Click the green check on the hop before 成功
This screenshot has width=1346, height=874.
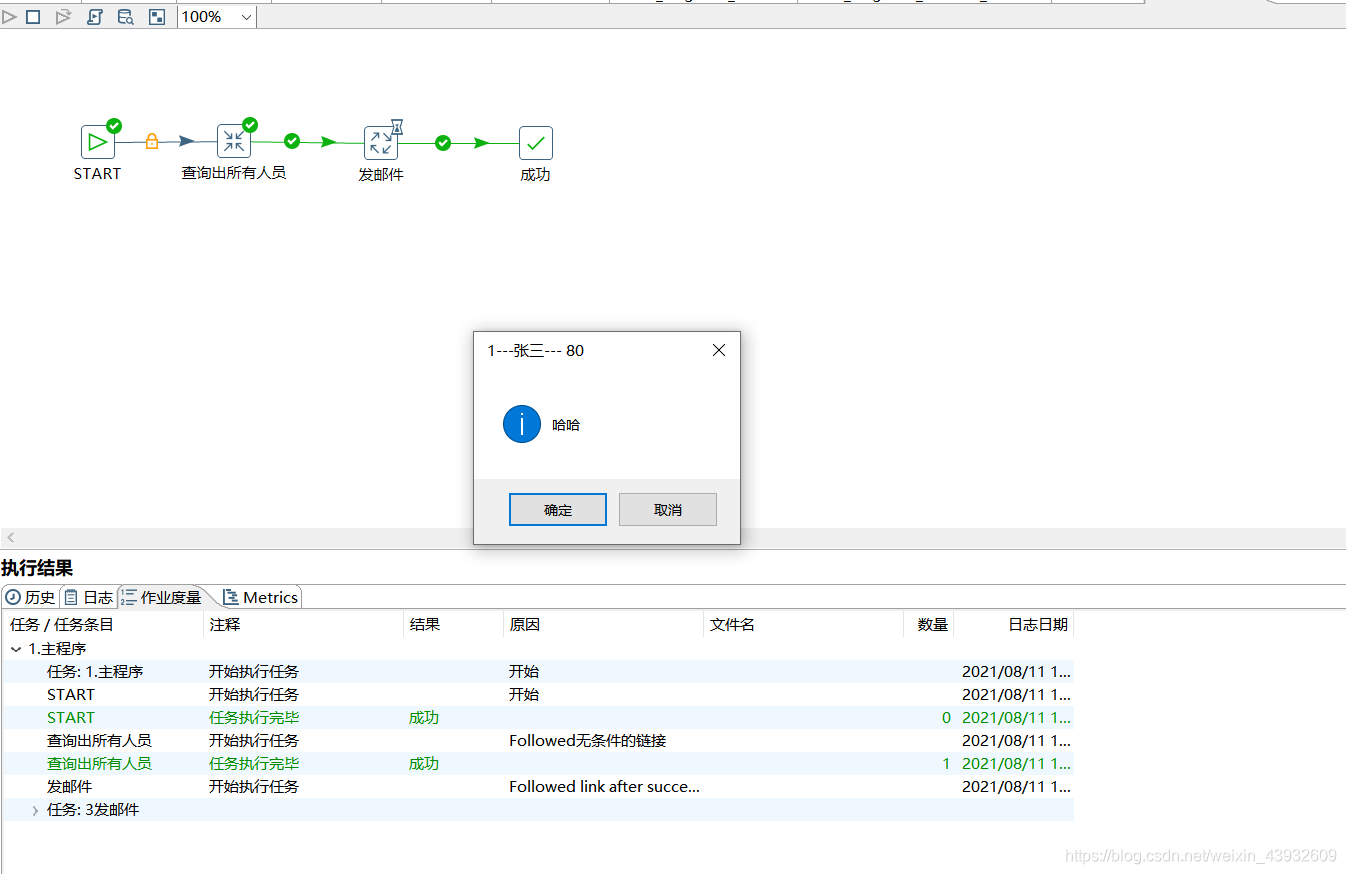pos(443,143)
